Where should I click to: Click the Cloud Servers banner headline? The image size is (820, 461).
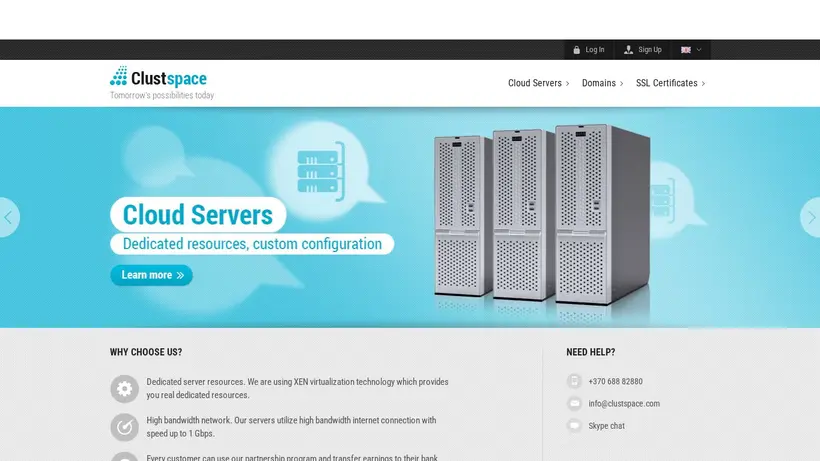[x=198, y=214]
